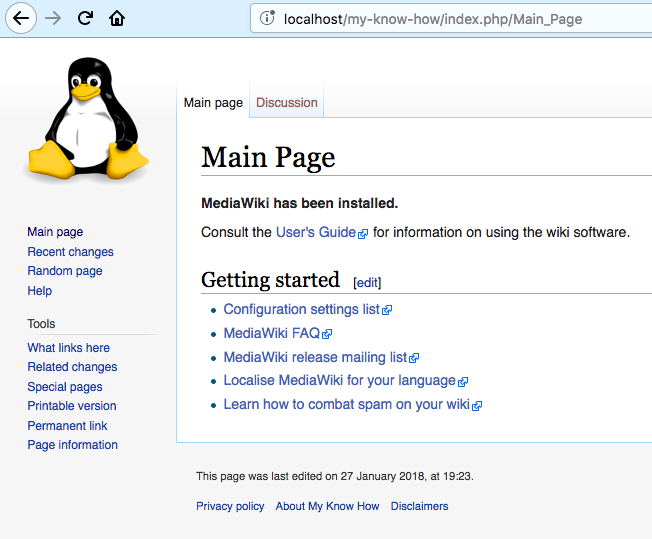Viewport: 652px width, 539px height.
Task: Click the Main Page heading text
Action: point(268,158)
